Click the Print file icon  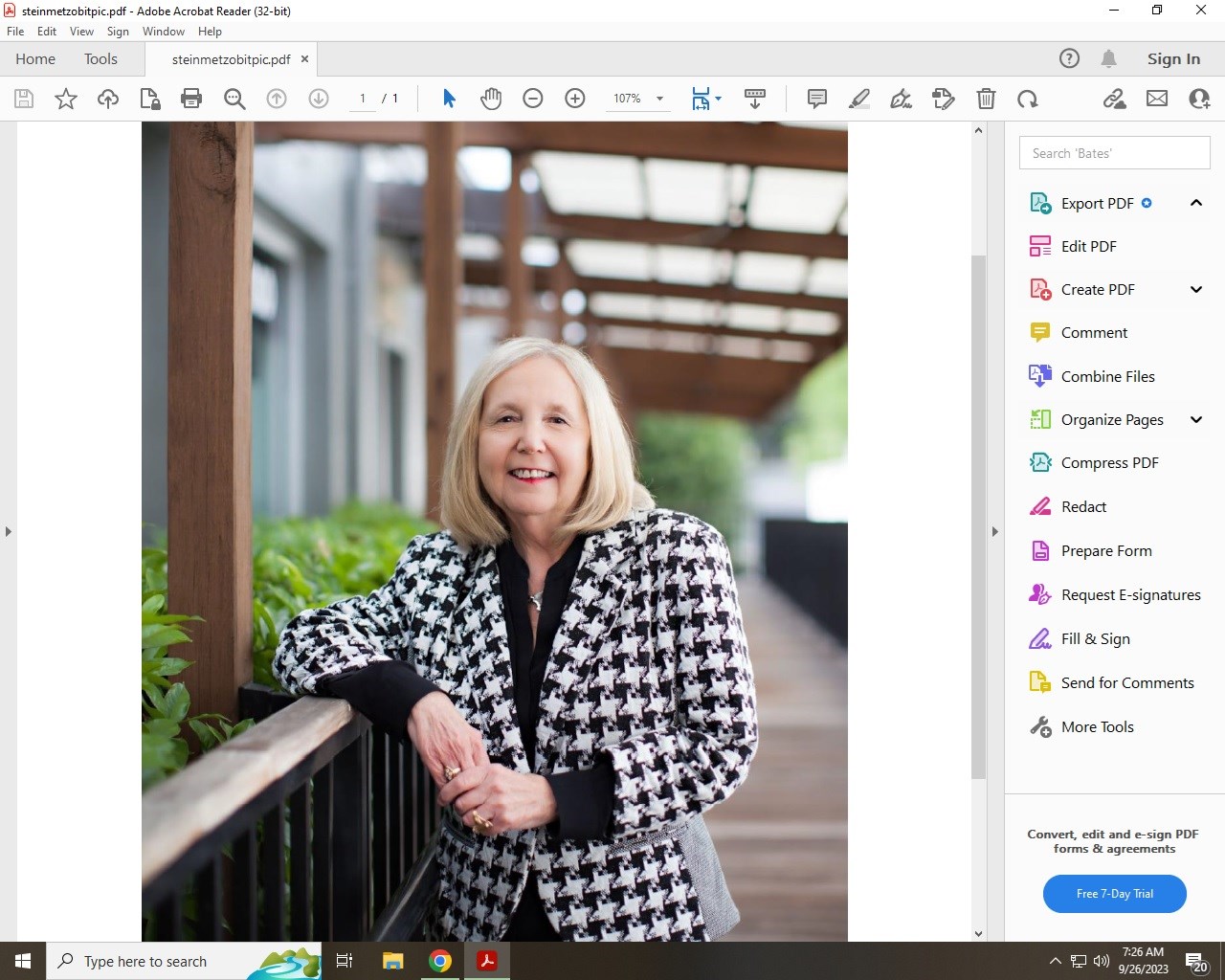[191, 99]
